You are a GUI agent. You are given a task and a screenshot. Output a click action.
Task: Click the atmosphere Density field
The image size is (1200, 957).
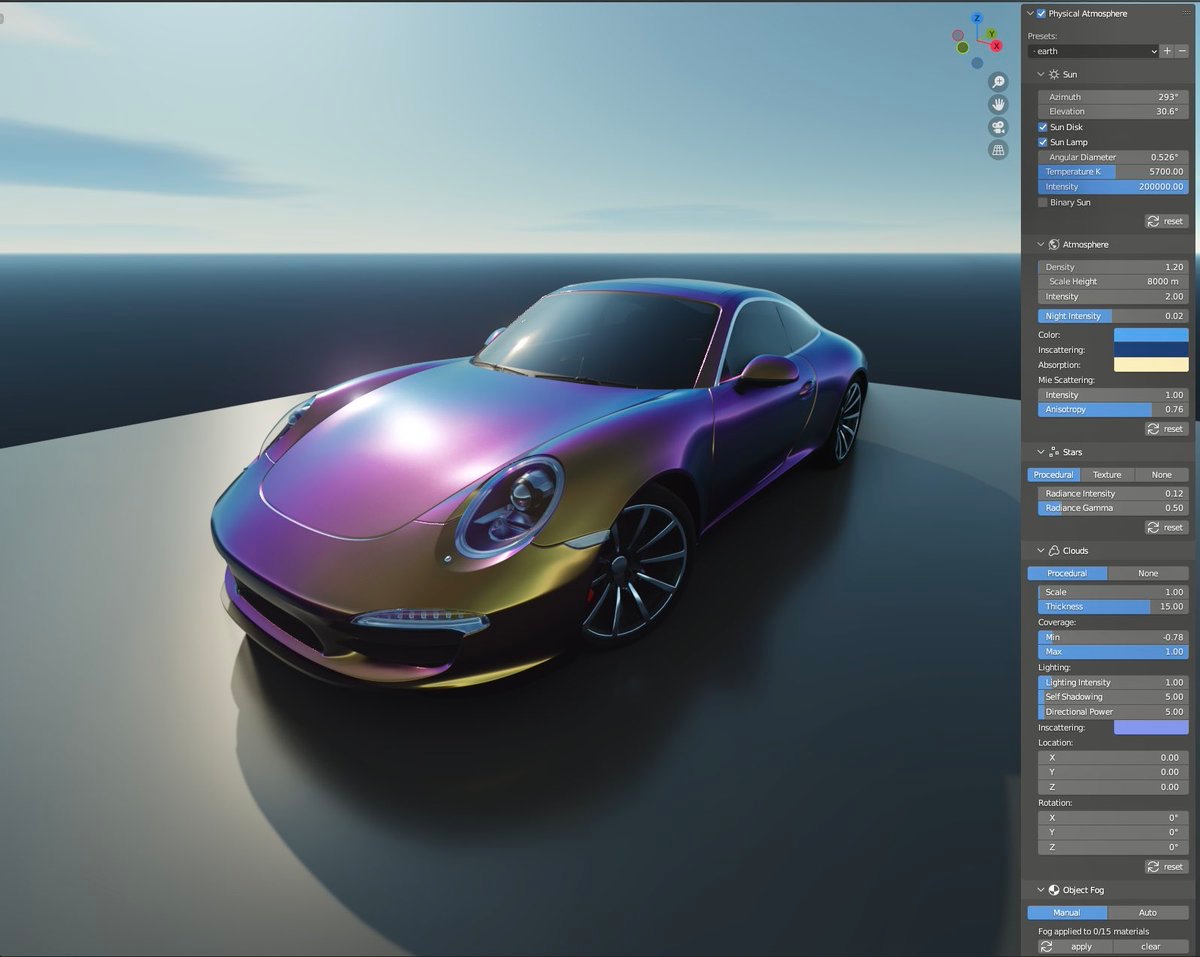[x=1113, y=267]
